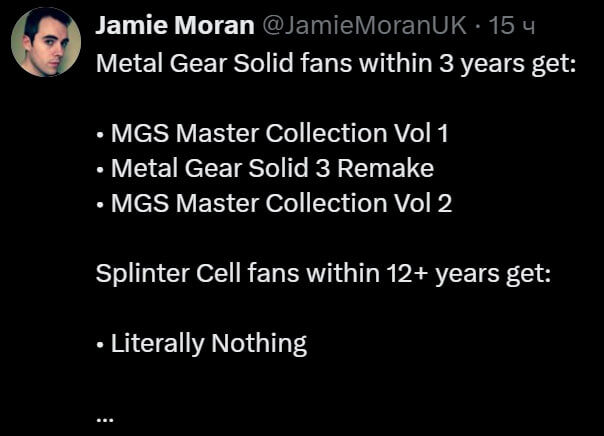The width and height of the screenshot is (604, 436).
Task: Click the Literally Nothing line
Action: click(208, 343)
